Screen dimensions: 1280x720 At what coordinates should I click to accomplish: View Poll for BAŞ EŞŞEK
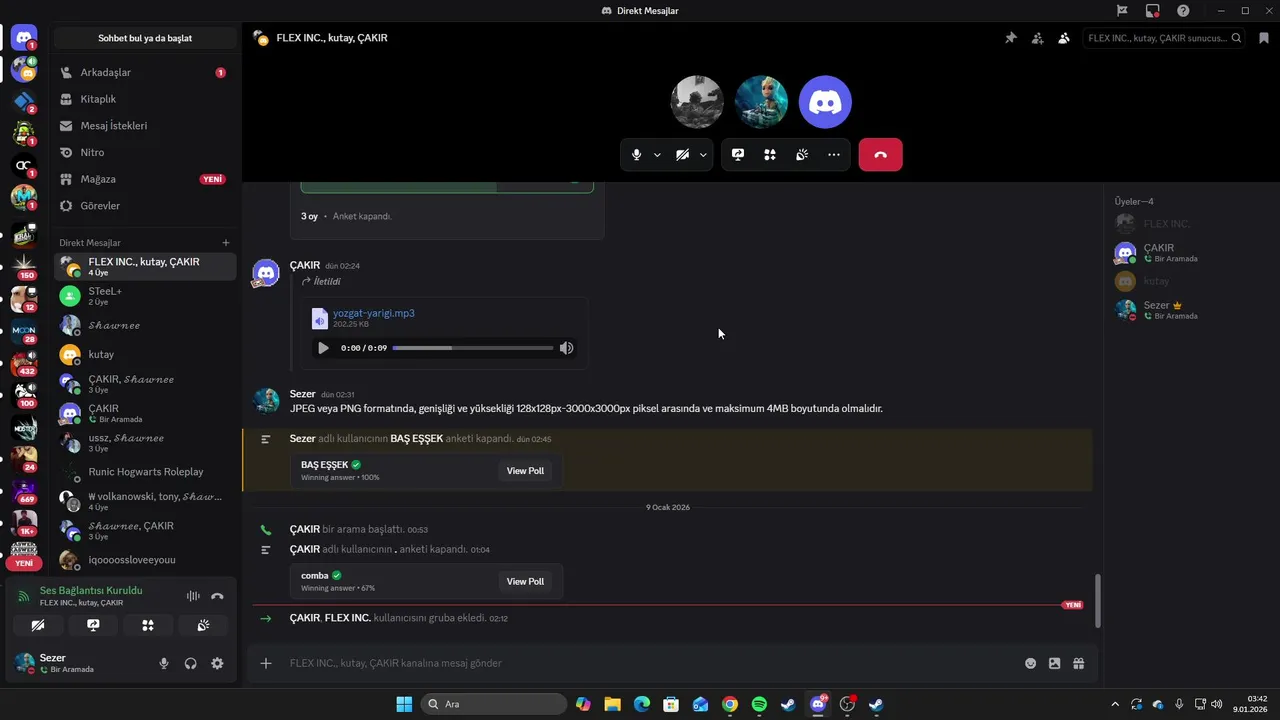coord(525,471)
